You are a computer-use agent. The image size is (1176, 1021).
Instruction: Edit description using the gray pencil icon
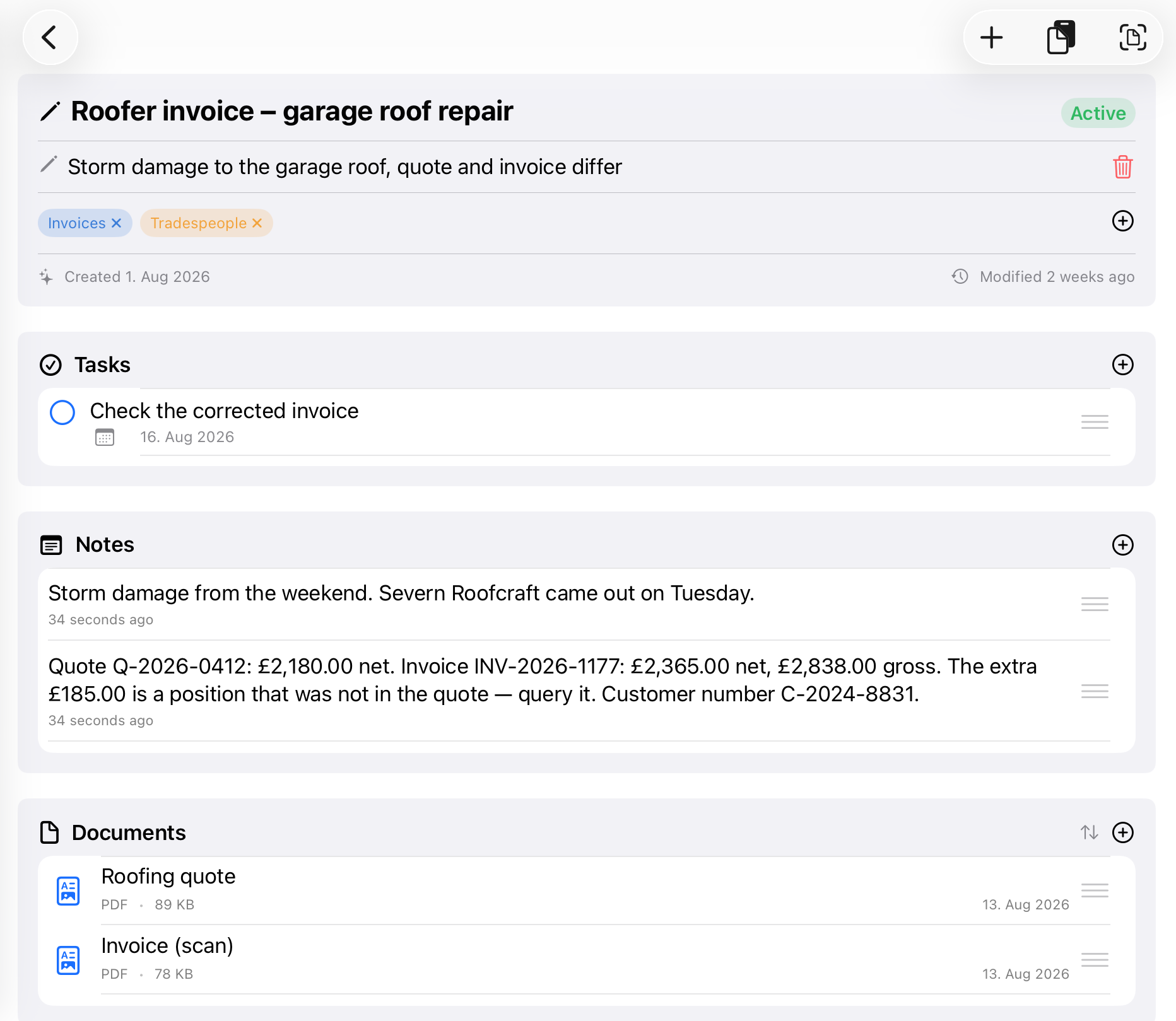pos(49,165)
